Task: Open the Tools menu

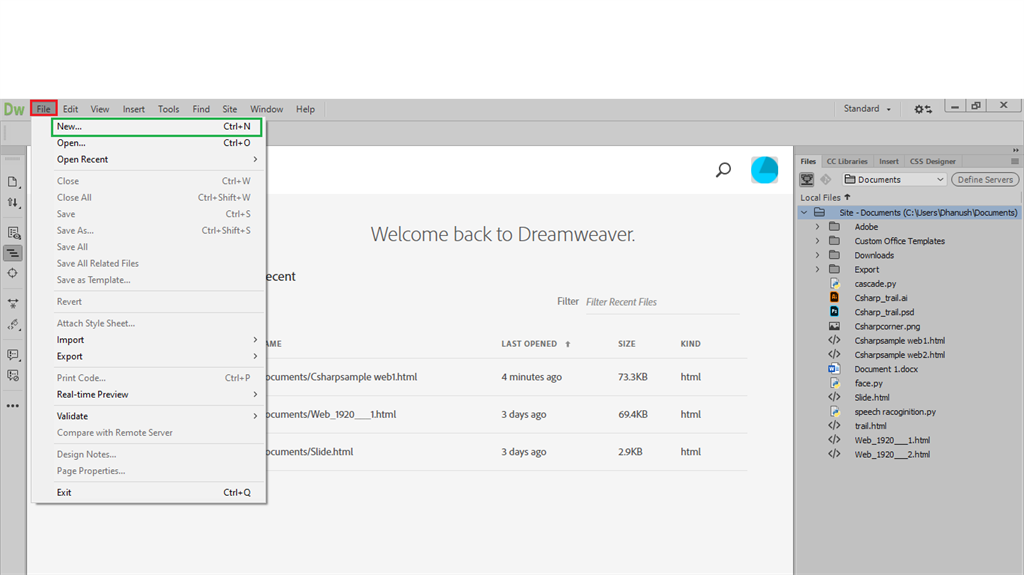Action: coord(168,109)
